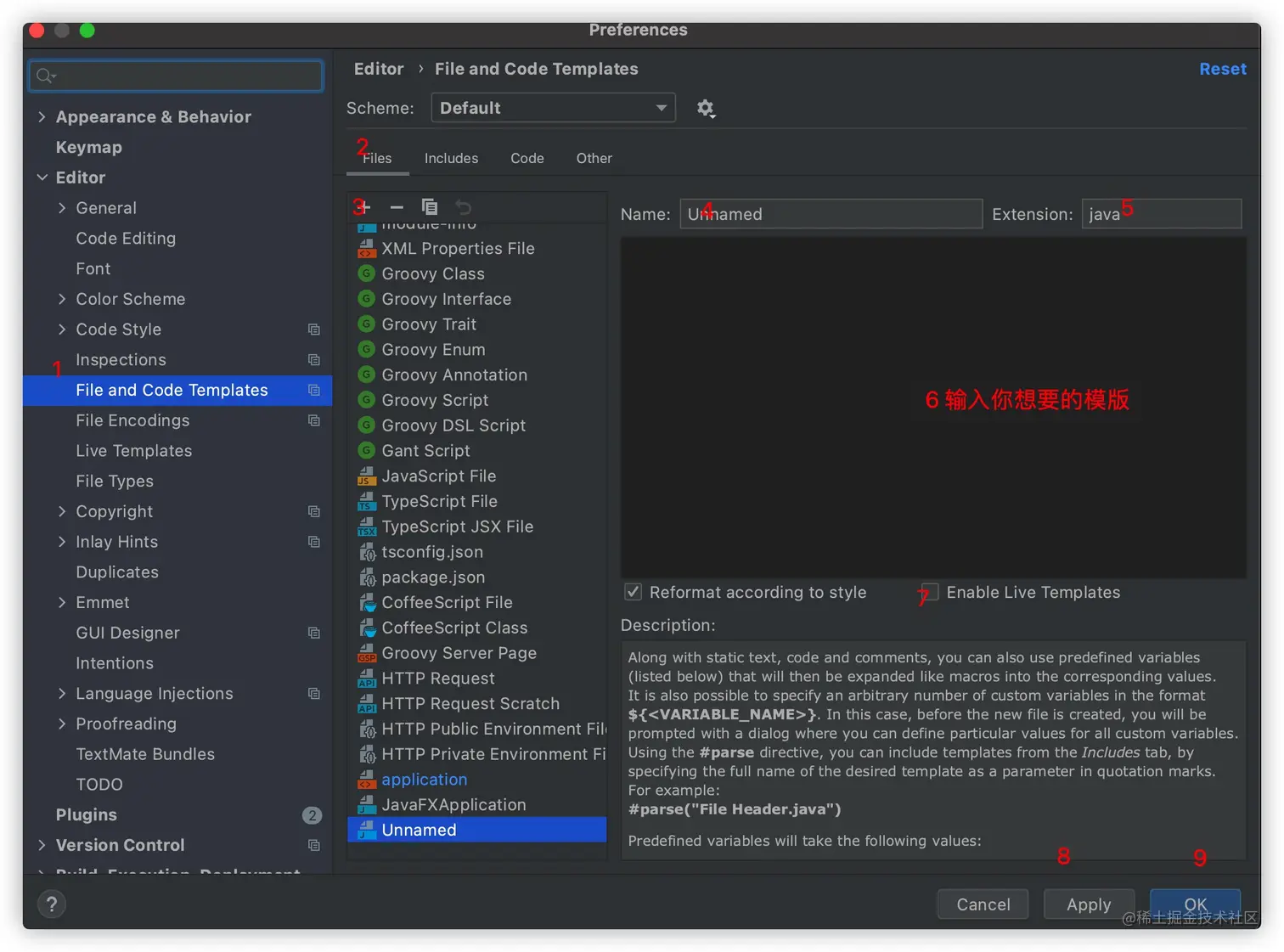Expand the Version Control section
This screenshot has width=1284, height=952.
[42, 845]
